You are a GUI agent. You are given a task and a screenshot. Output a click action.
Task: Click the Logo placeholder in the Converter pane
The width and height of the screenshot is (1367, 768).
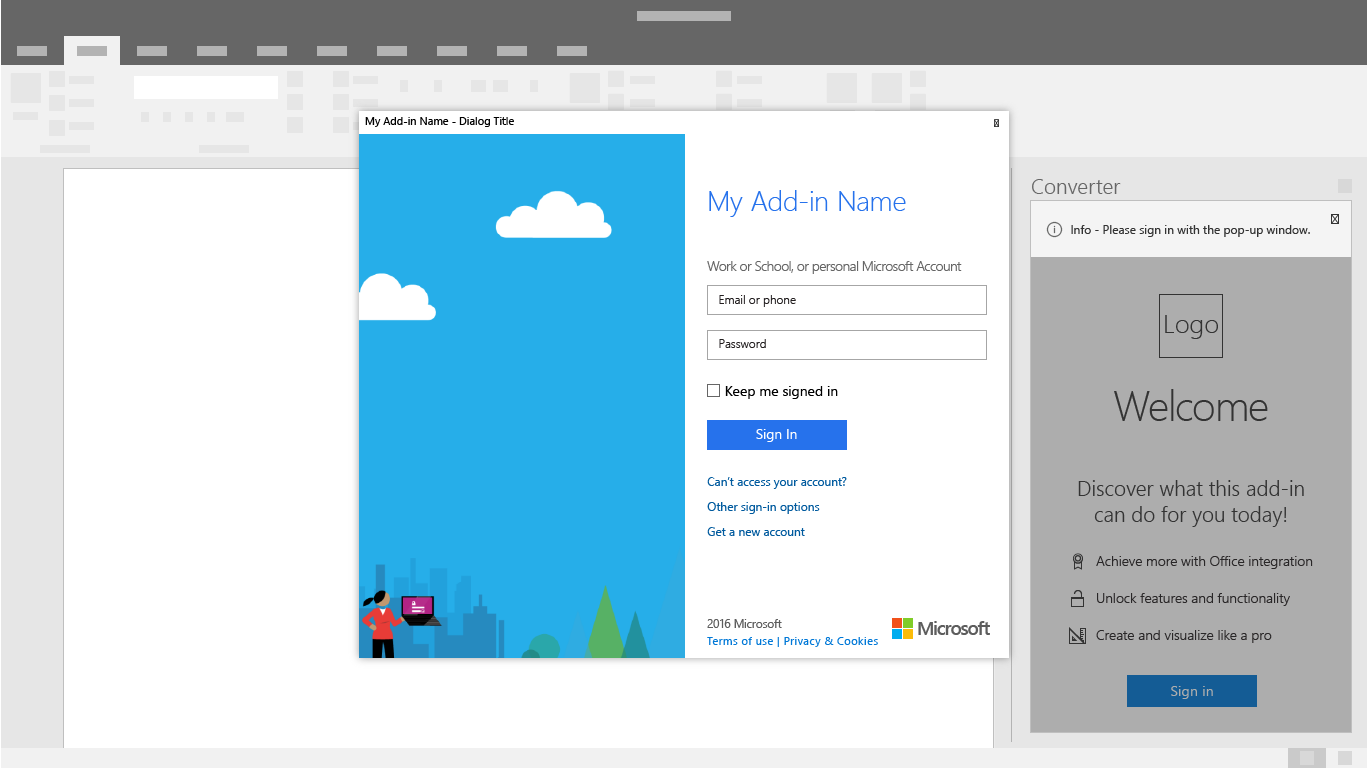pyautogui.click(x=1190, y=325)
